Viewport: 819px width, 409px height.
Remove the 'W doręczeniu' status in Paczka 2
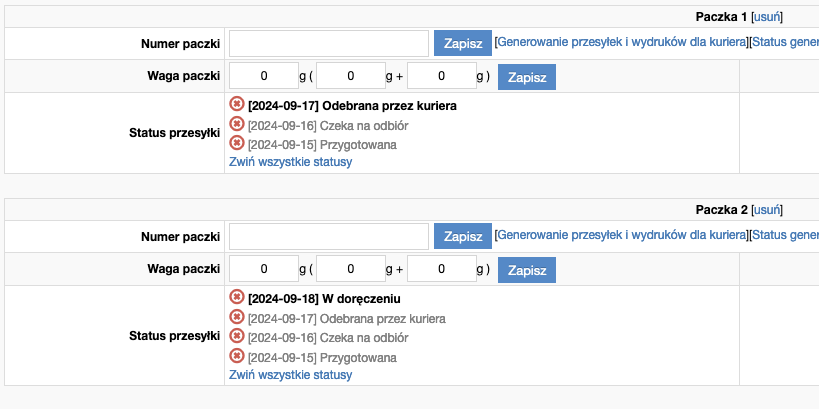(x=237, y=297)
